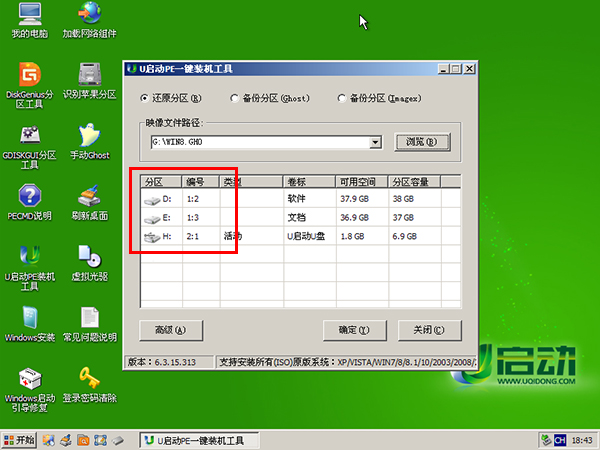Click the U icon in dialog title bar
600x450 pixels.
point(132,69)
